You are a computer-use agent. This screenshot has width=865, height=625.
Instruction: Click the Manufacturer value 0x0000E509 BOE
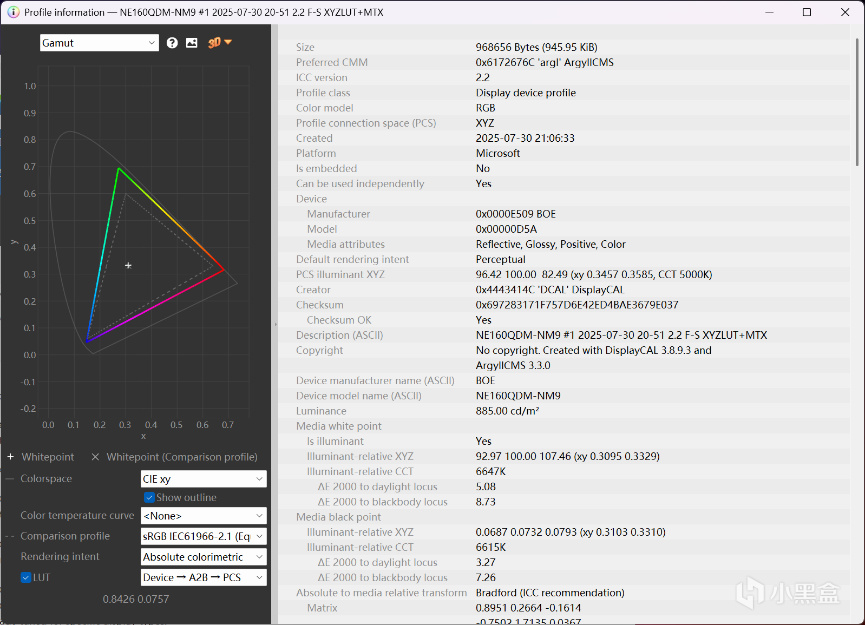click(516, 214)
